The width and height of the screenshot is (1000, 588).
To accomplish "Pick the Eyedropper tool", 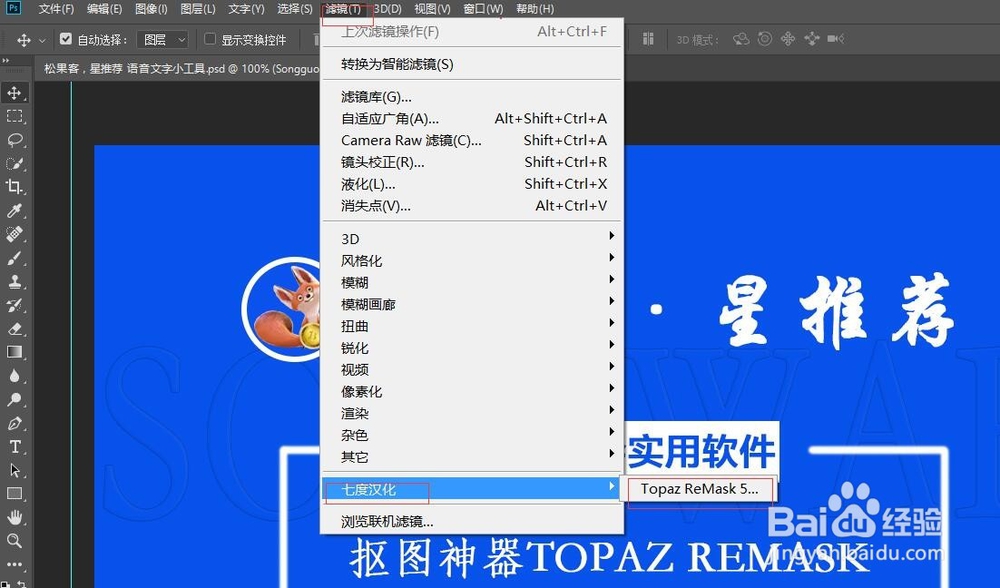I will click(15, 210).
